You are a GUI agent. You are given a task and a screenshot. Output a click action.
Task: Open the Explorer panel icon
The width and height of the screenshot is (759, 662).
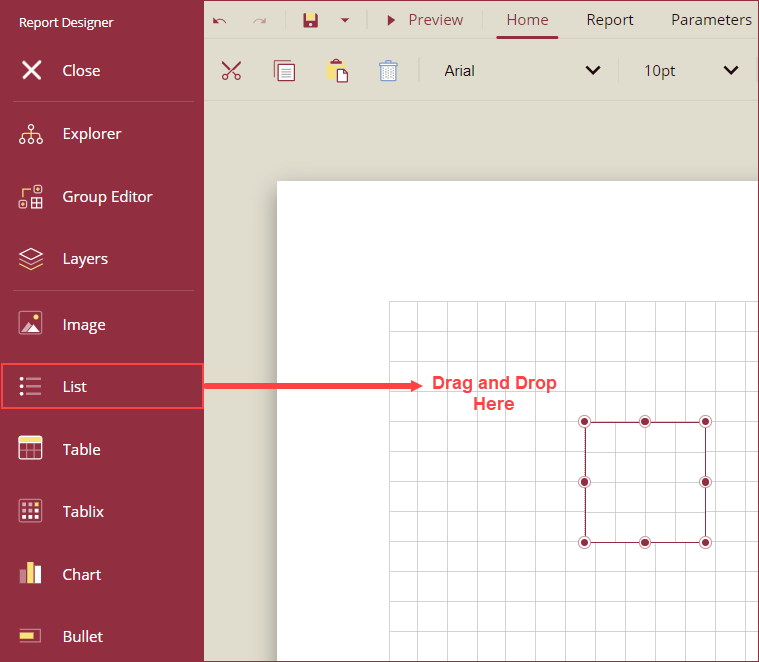(x=31, y=134)
